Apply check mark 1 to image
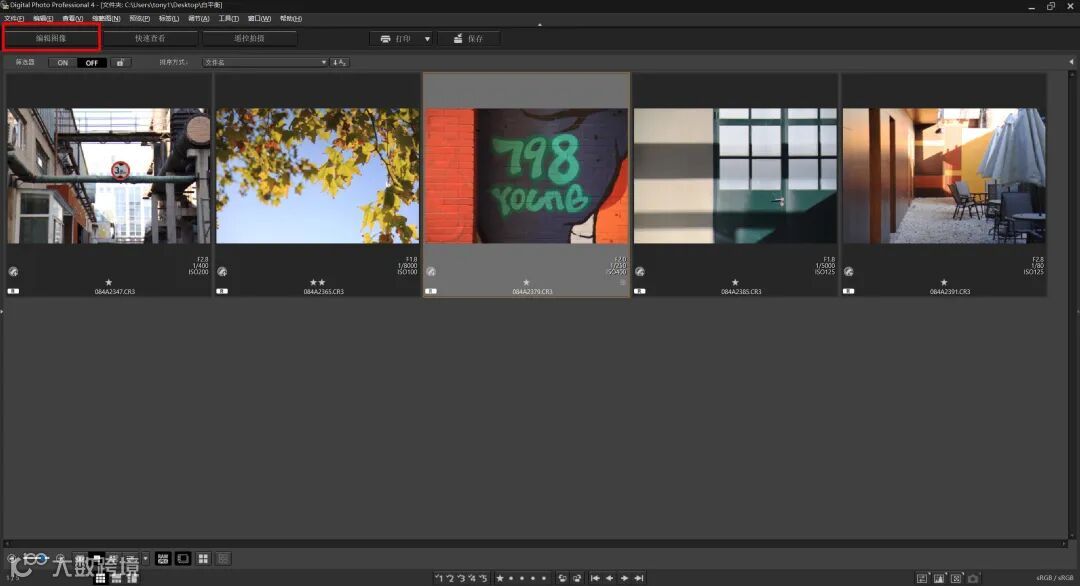This screenshot has height=586, width=1080. 439,578
